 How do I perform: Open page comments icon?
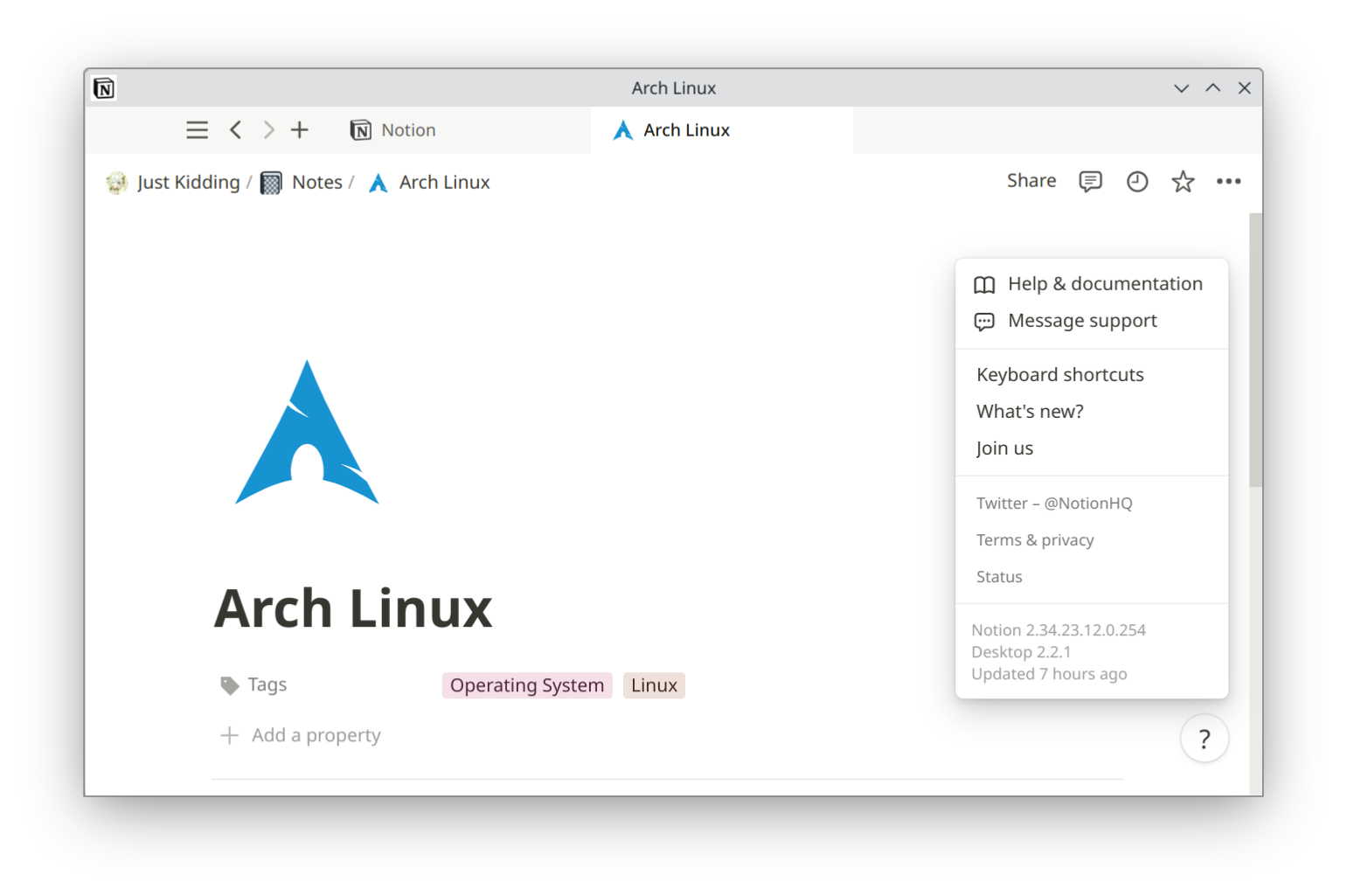pyautogui.click(x=1090, y=181)
